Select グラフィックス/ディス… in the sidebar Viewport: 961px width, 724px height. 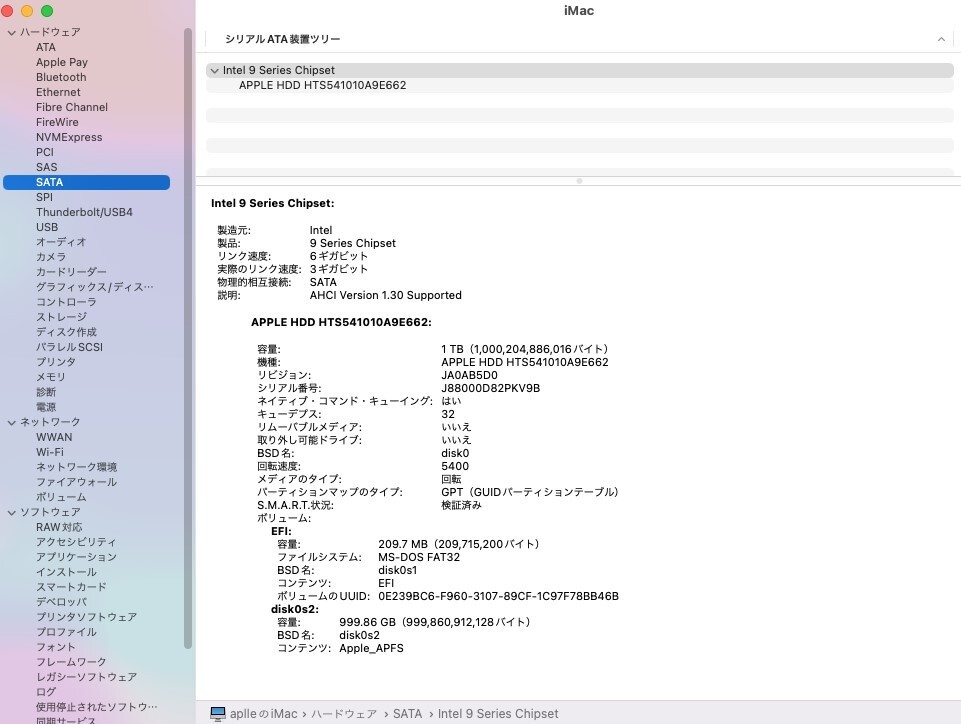click(95, 287)
